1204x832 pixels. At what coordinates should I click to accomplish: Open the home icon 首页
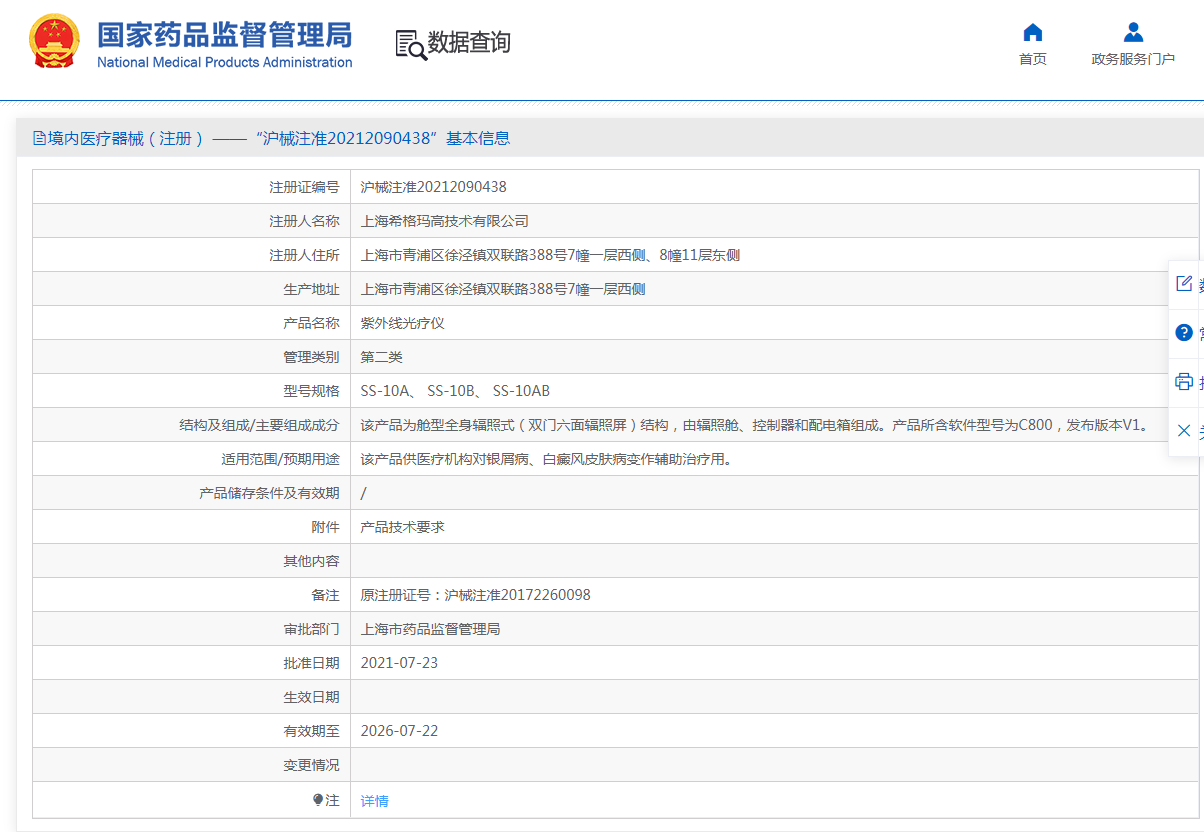(1033, 32)
